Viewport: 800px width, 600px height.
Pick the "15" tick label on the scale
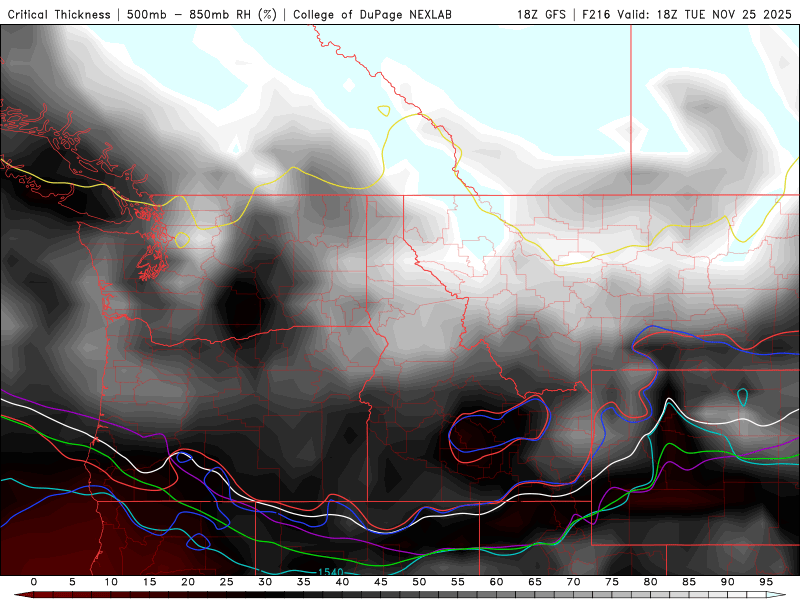pos(149,582)
